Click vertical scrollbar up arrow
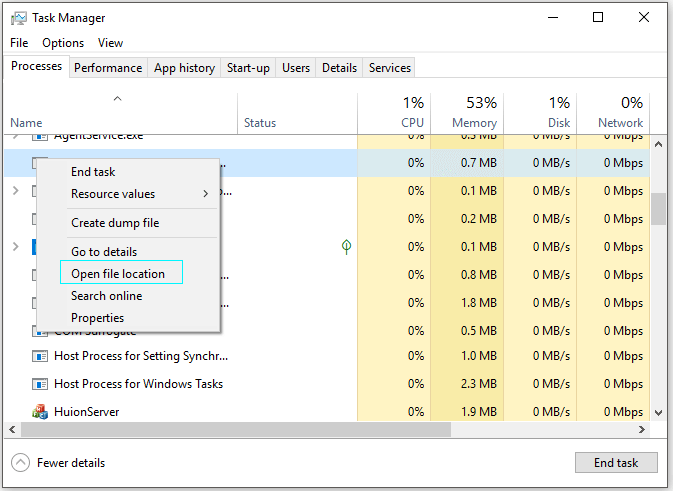673x493 pixels. [658, 145]
